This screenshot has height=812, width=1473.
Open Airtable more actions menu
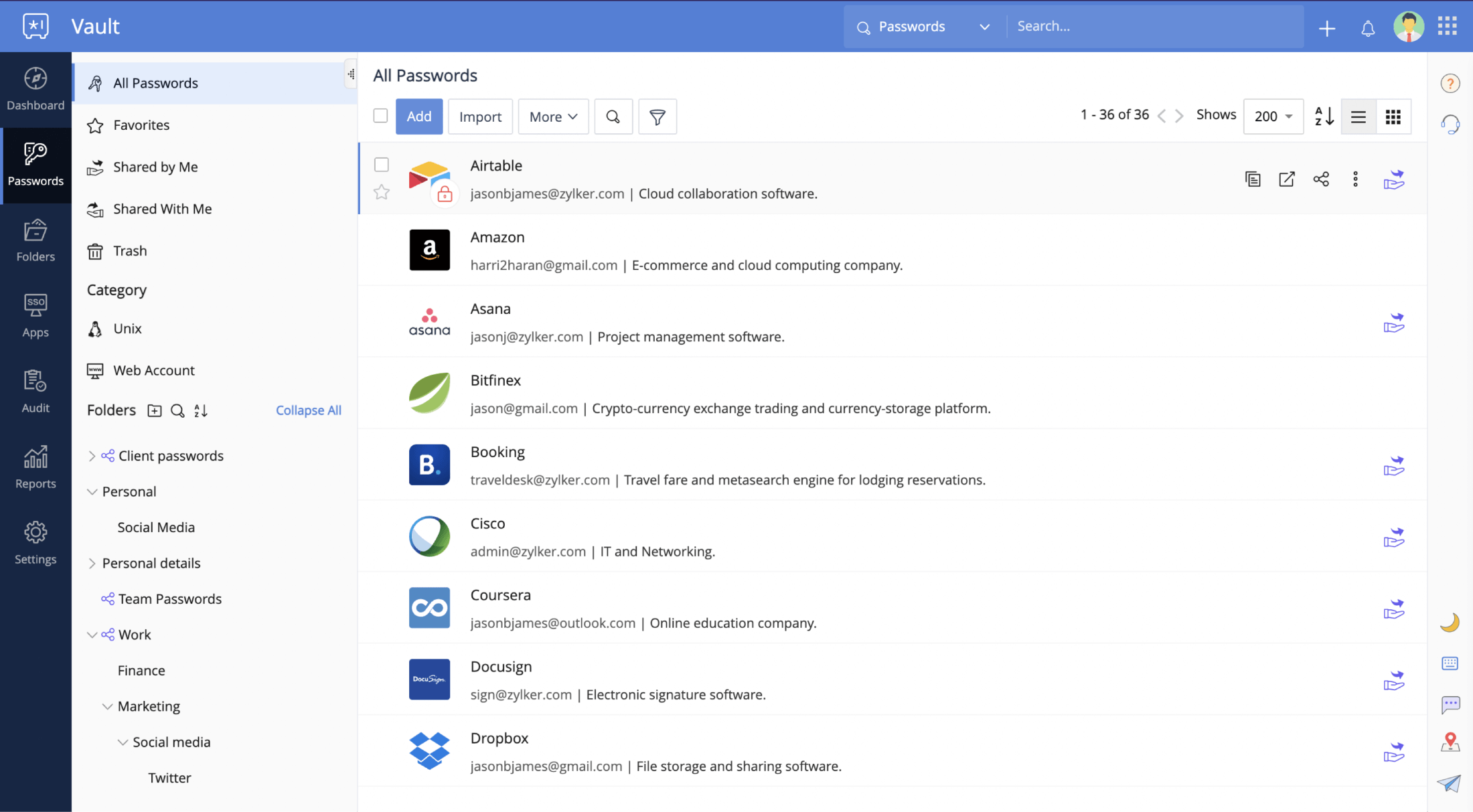tap(1355, 179)
